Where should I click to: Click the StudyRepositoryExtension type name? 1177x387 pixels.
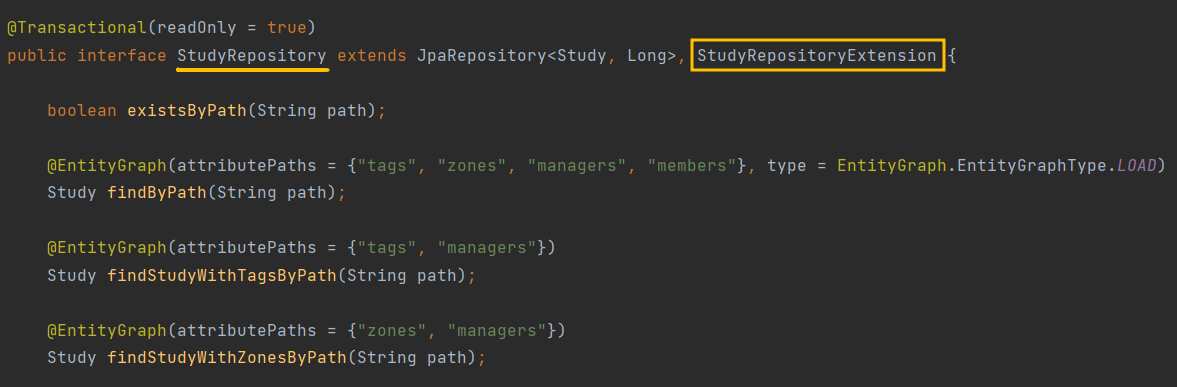coord(817,56)
